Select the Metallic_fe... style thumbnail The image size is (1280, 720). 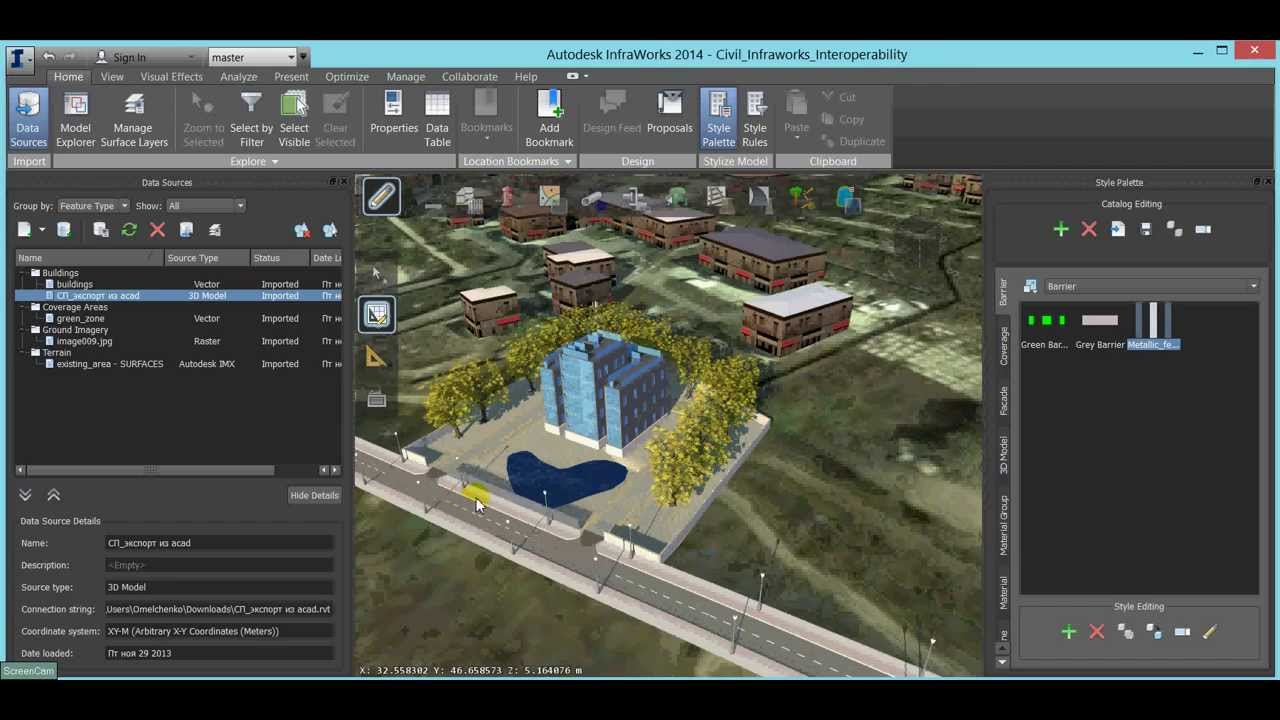click(1153, 327)
